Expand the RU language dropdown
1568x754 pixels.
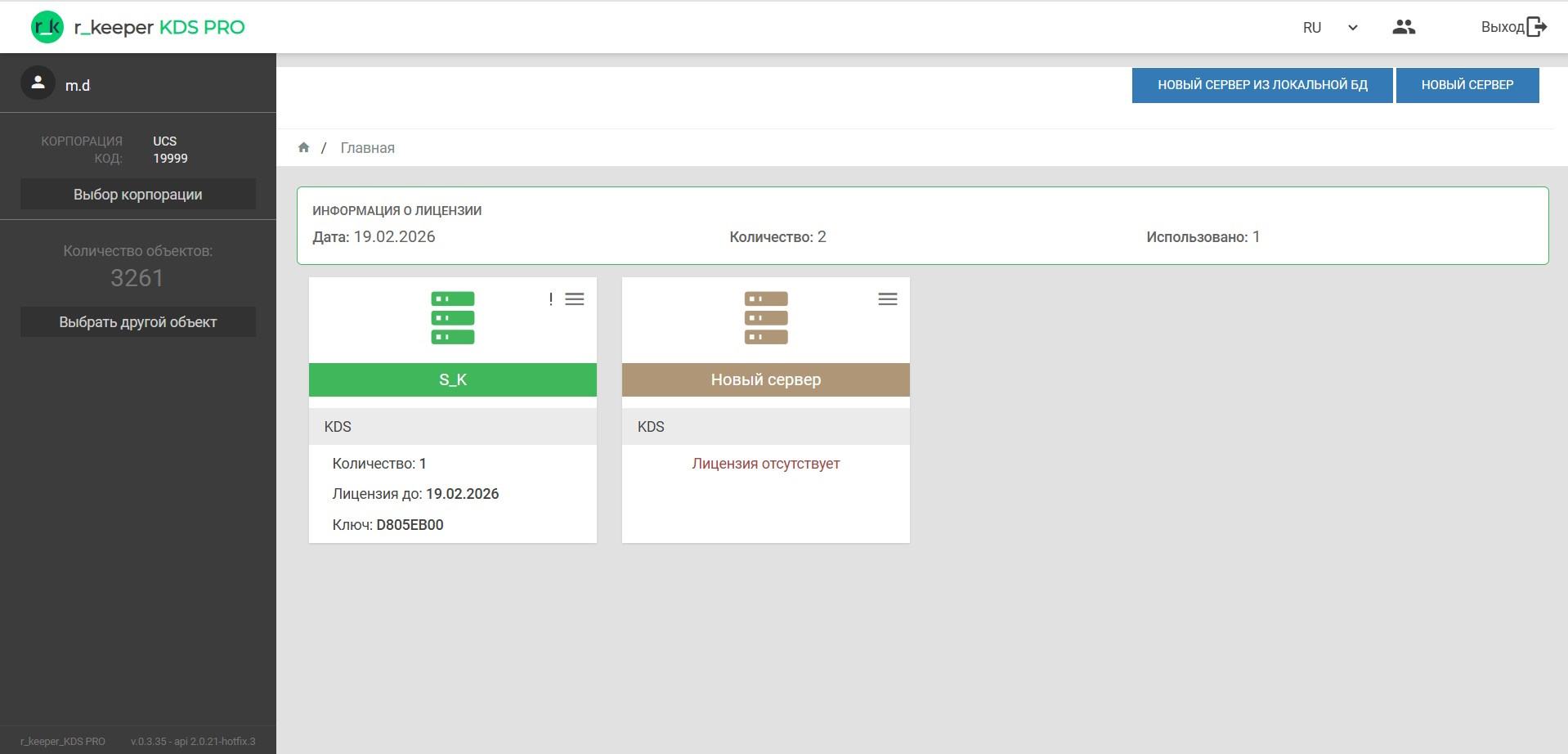[1312, 28]
